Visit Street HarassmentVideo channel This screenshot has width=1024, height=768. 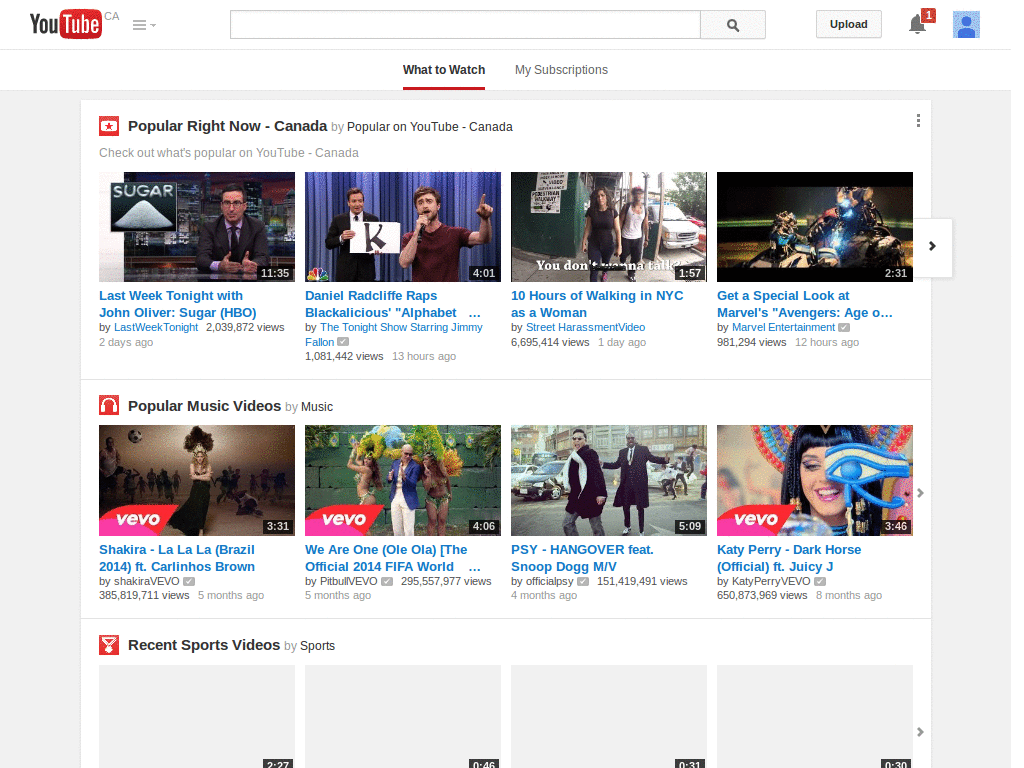[586, 327]
